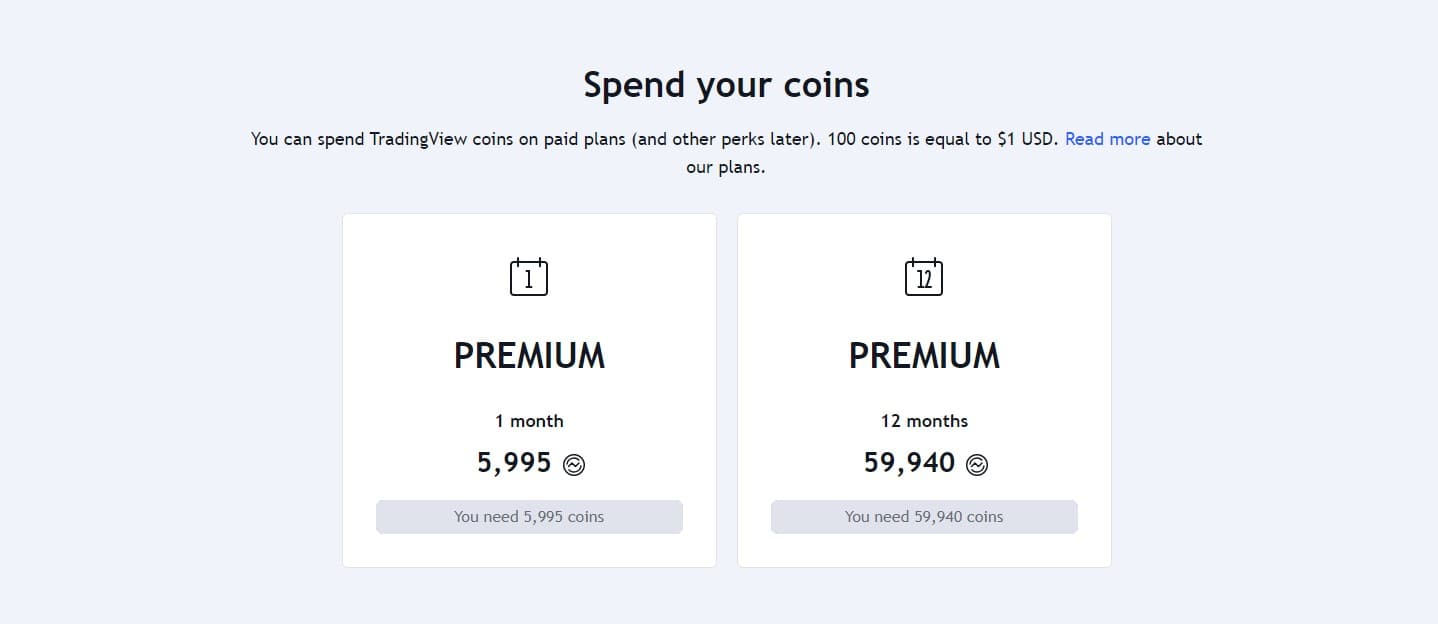Click the 12 months duration label
The height and width of the screenshot is (624, 1438).
tap(923, 421)
